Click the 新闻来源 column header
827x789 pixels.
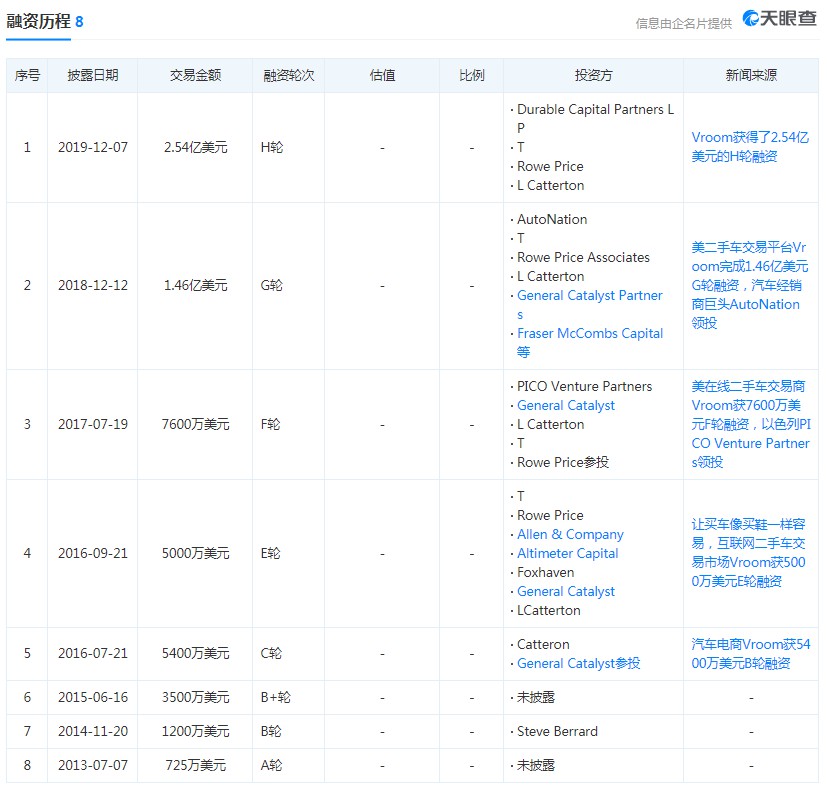[751, 75]
